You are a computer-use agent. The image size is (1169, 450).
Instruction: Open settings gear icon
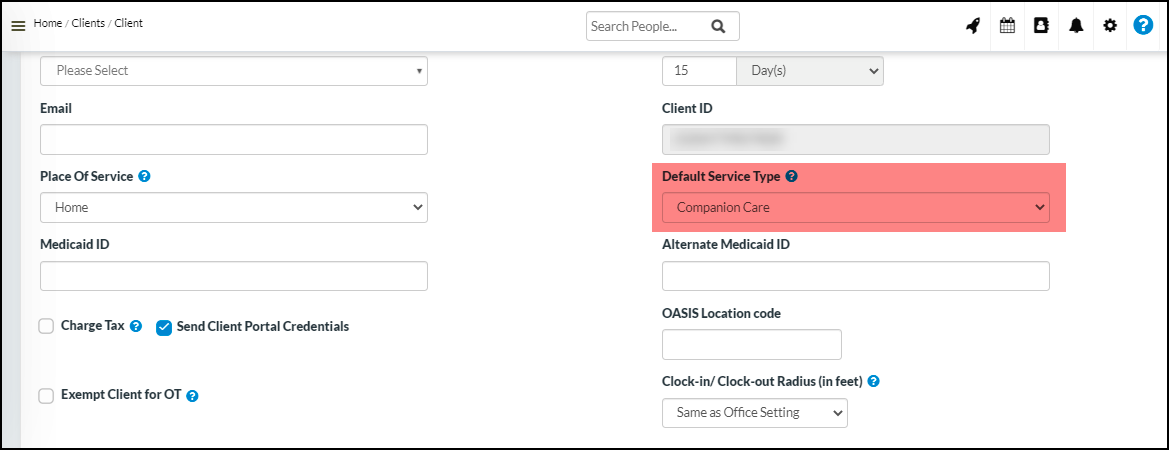pyautogui.click(x=1110, y=26)
